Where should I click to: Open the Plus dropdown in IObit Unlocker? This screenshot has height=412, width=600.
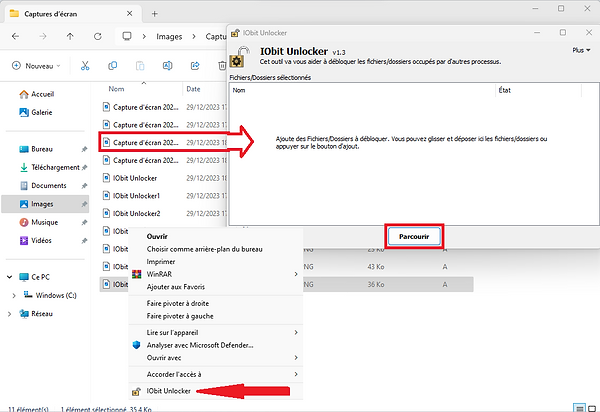[x=581, y=50]
